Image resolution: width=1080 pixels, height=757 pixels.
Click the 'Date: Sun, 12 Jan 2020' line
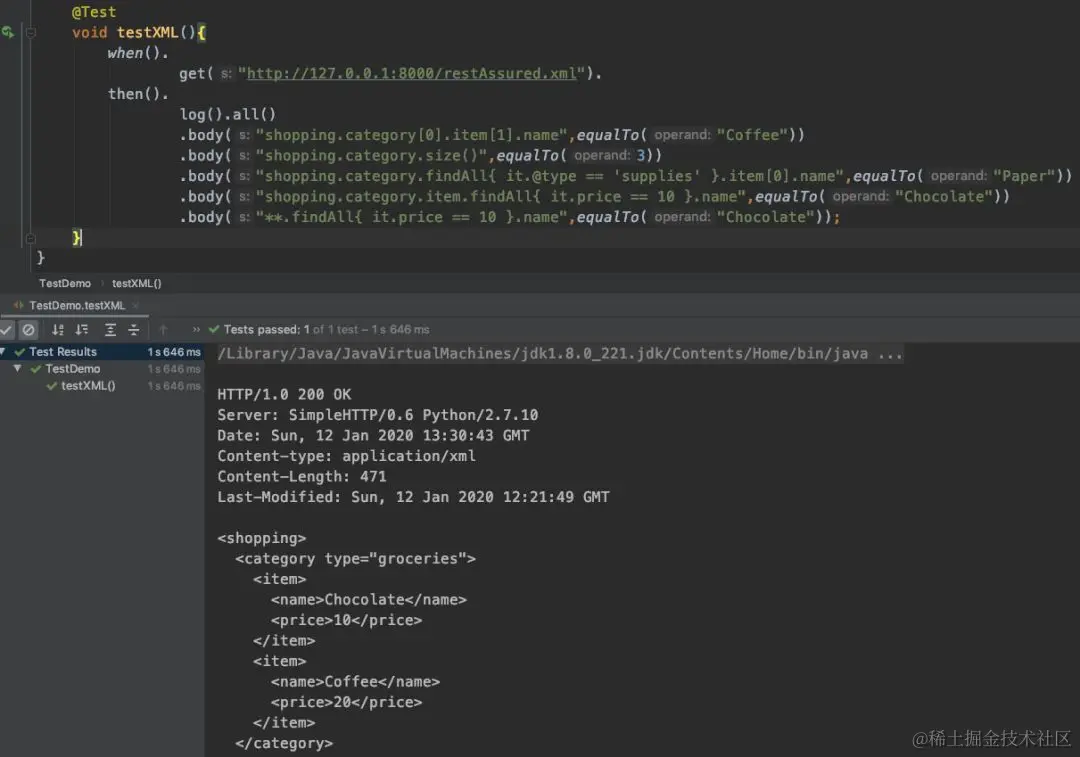pos(373,436)
